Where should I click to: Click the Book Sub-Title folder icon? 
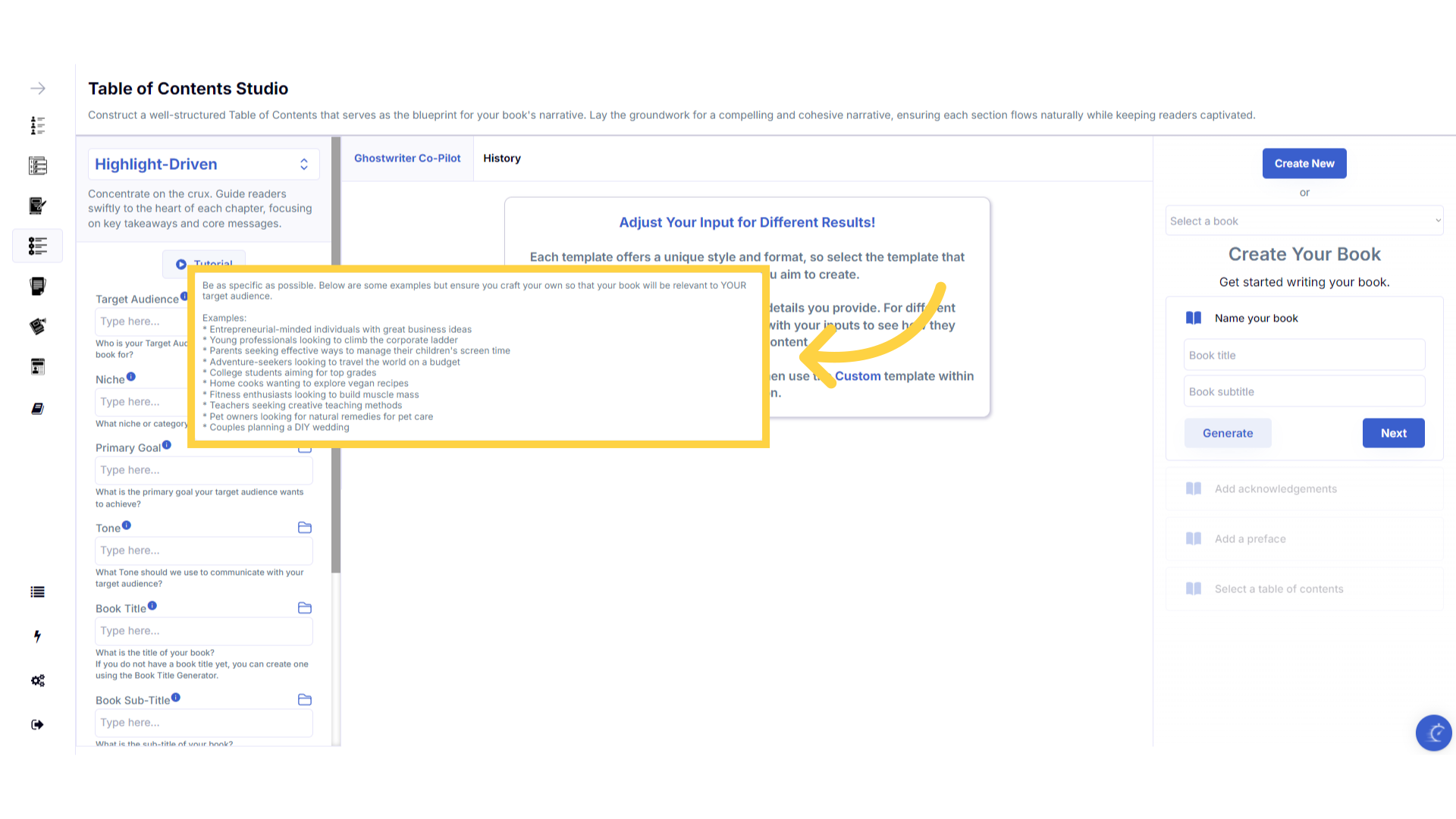click(x=305, y=699)
